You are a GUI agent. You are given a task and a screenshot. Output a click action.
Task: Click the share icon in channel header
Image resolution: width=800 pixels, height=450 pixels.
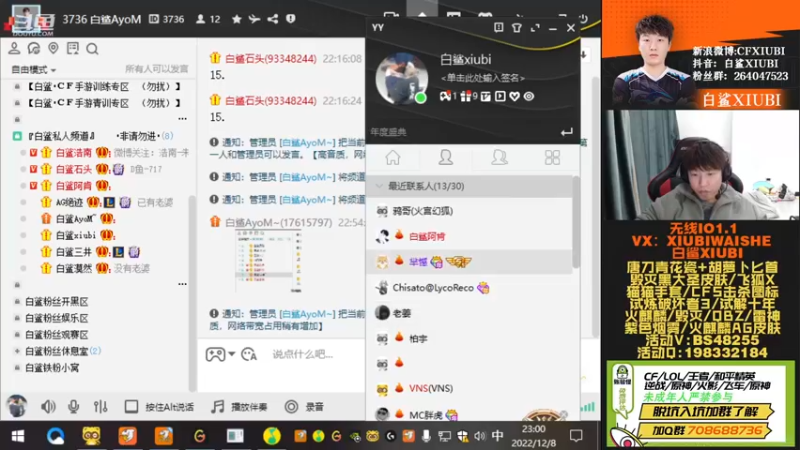[273, 19]
